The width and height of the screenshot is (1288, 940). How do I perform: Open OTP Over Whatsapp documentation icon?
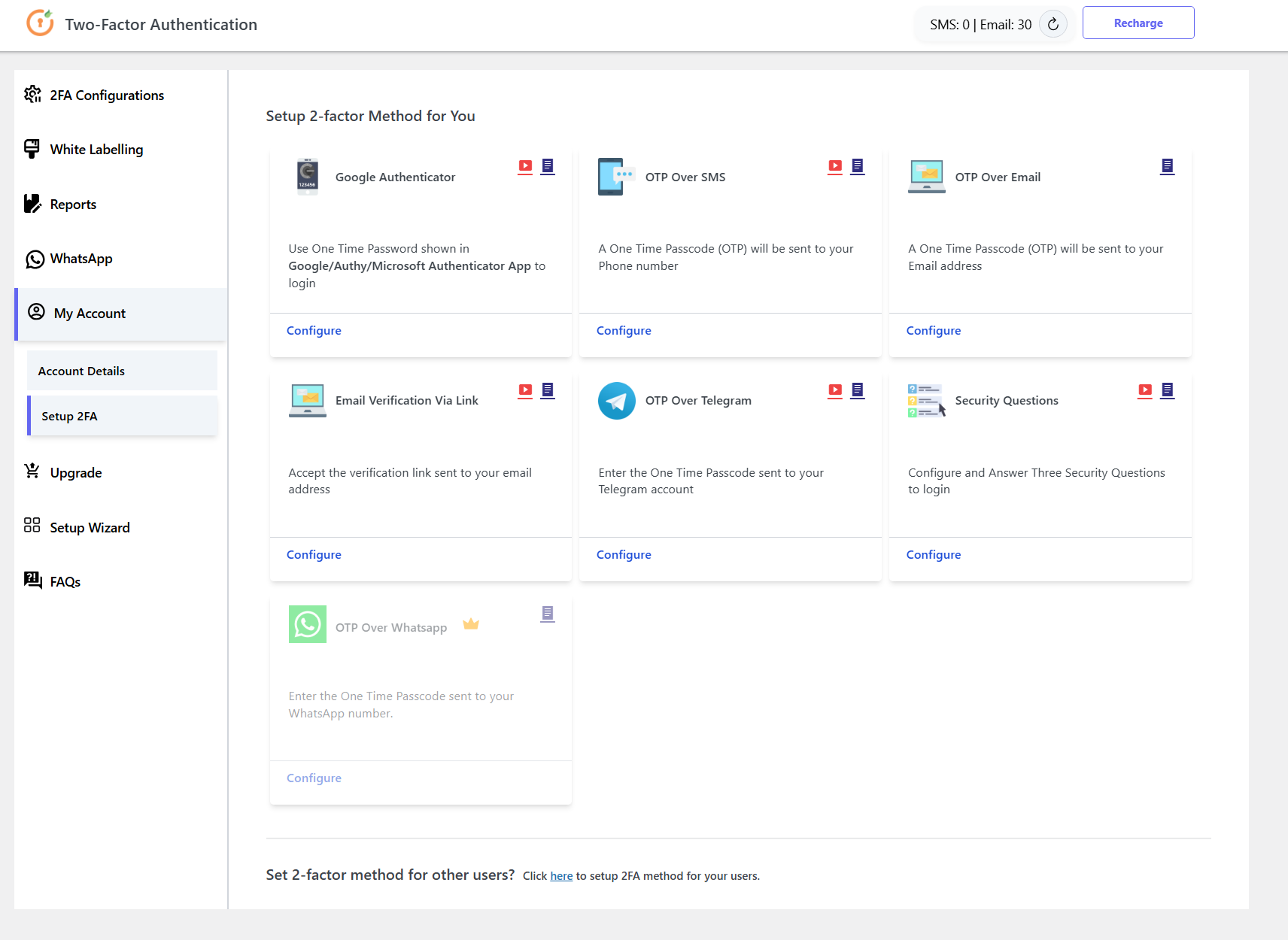pyautogui.click(x=548, y=614)
